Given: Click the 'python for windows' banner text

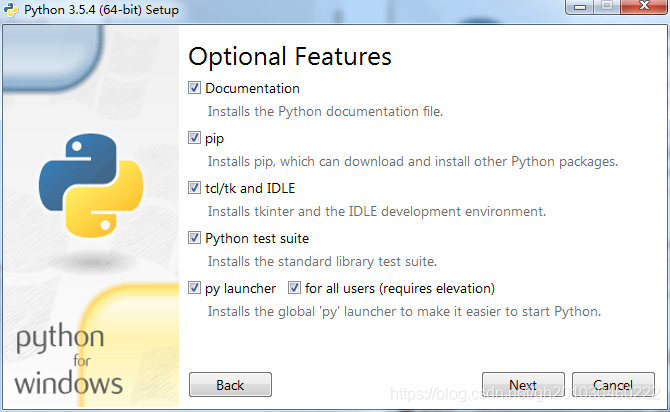Looking at the screenshot, I should point(68,359).
